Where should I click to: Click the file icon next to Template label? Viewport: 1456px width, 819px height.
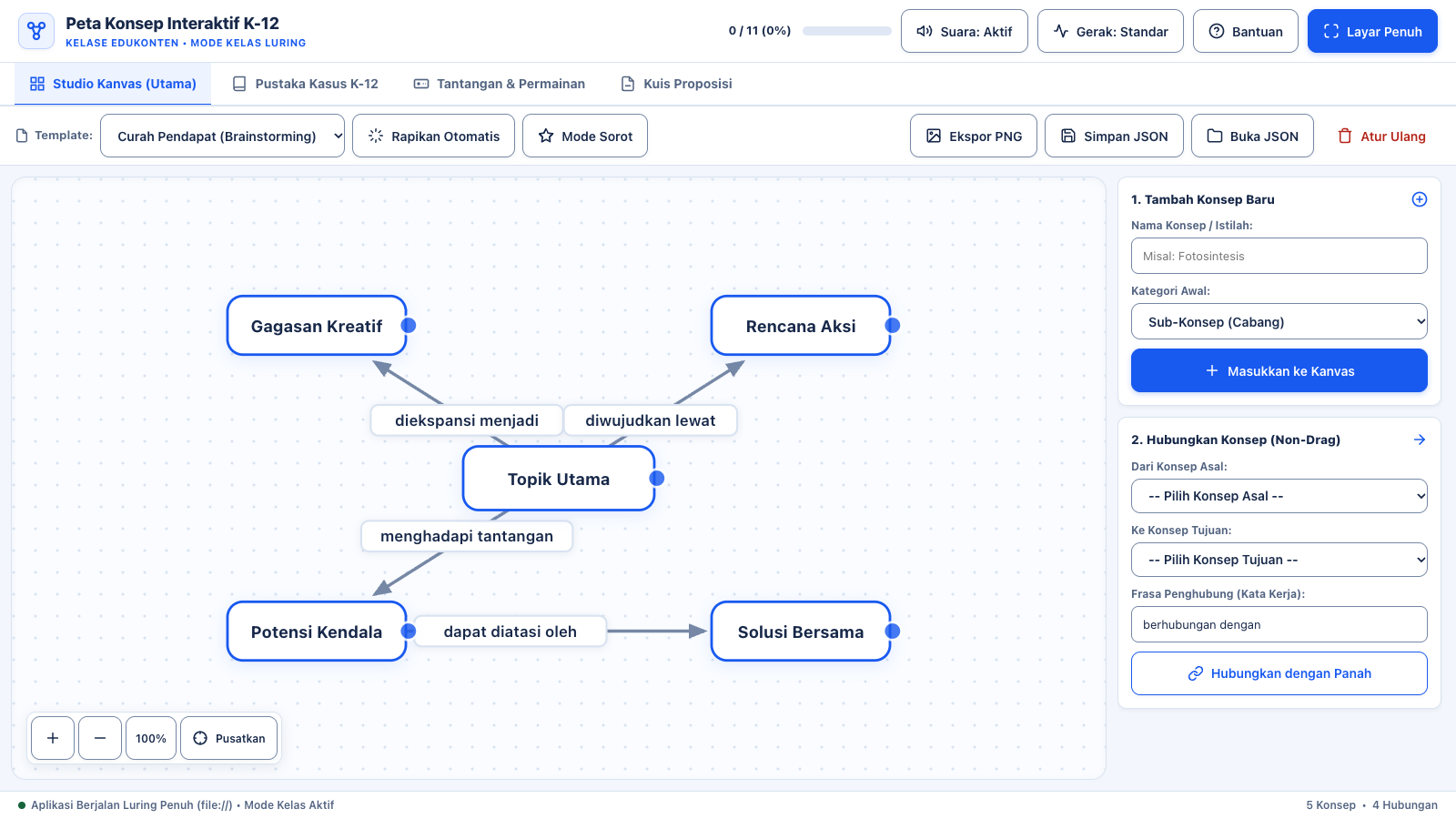coord(22,136)
